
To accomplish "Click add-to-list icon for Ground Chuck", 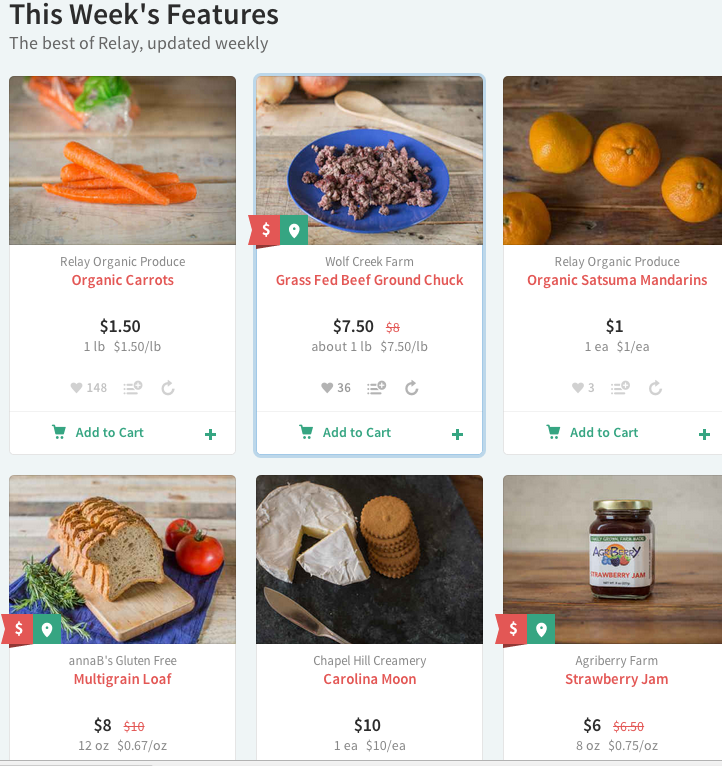I will tap(376, 388).
